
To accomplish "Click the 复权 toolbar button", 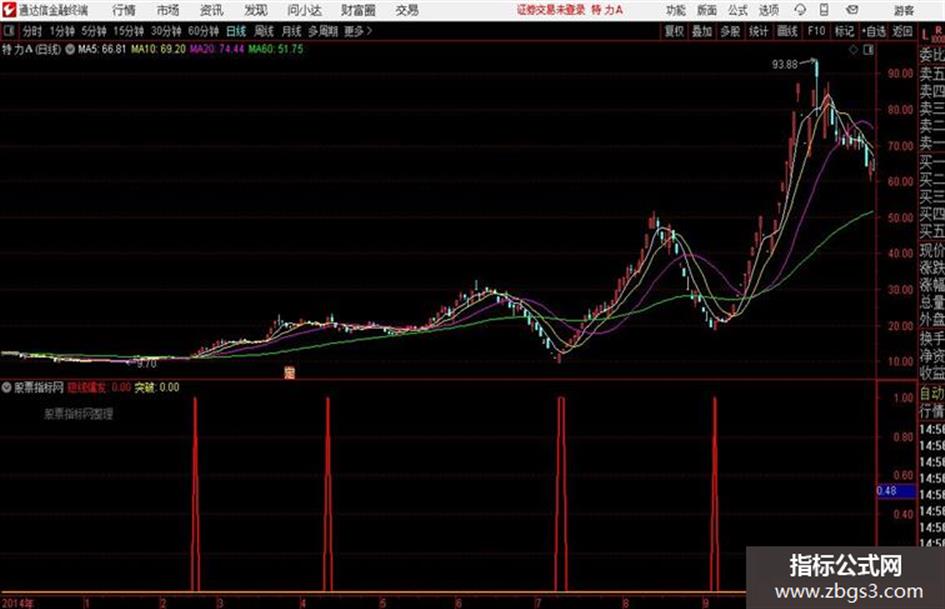I will click(x=674, y=31).
